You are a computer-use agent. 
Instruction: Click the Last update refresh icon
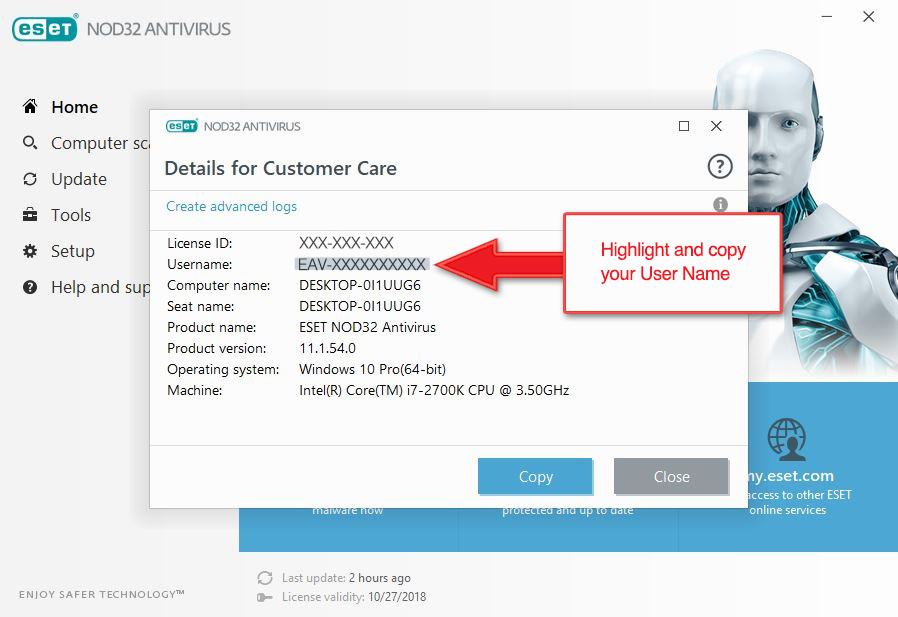click(265, 577)
